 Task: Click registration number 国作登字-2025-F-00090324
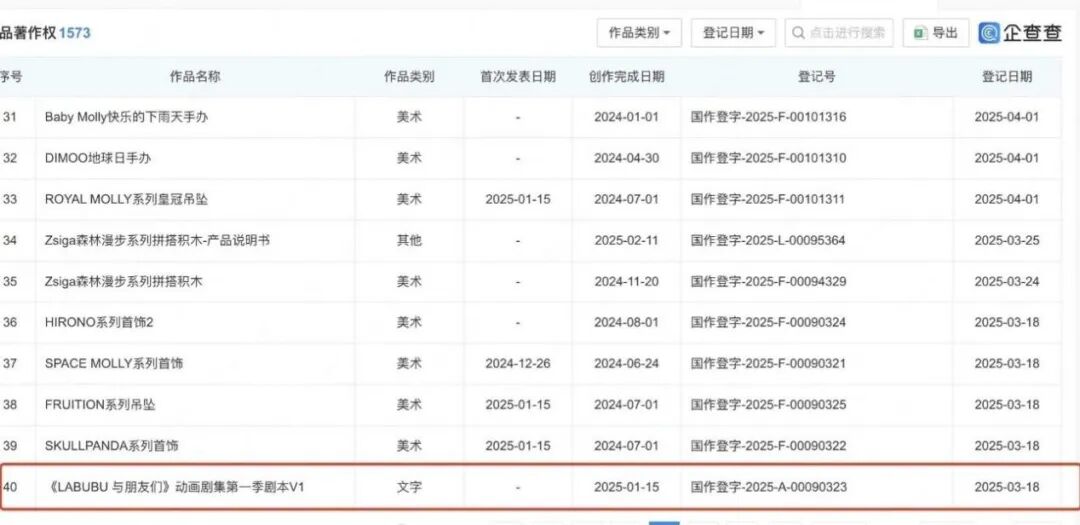point(768,322)
